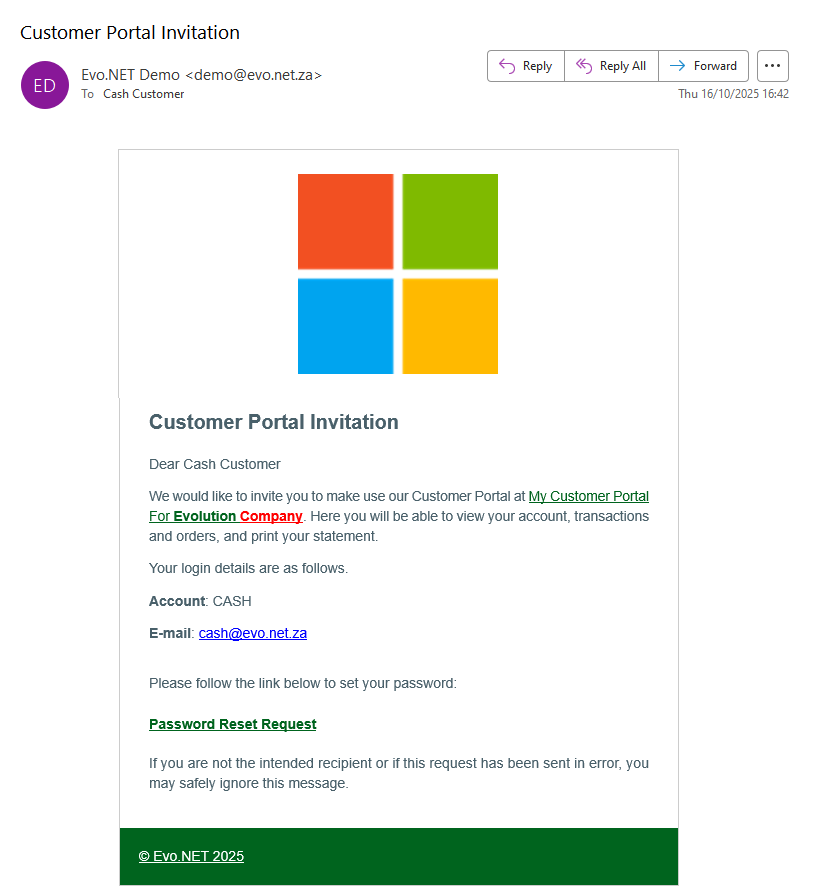Open the Evolution Company link text
The height and width of the screenshot is (895, 813).
click(238, 516)
